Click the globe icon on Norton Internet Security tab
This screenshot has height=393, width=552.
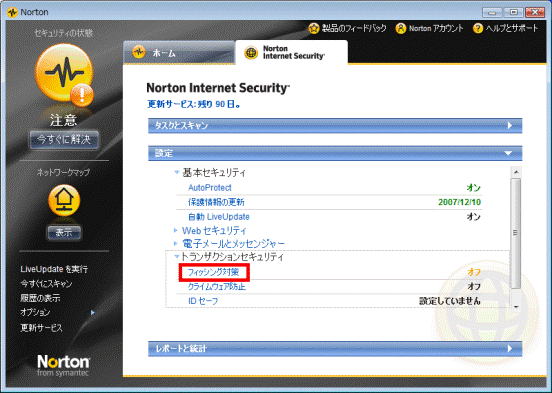pyautogui.click(x=251, y=53)
